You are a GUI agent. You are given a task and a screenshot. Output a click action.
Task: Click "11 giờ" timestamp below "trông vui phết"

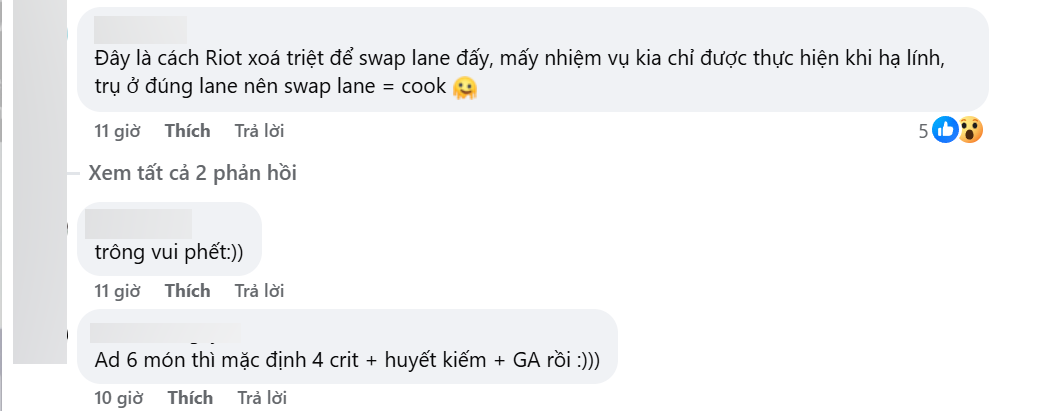pos(117,291)
